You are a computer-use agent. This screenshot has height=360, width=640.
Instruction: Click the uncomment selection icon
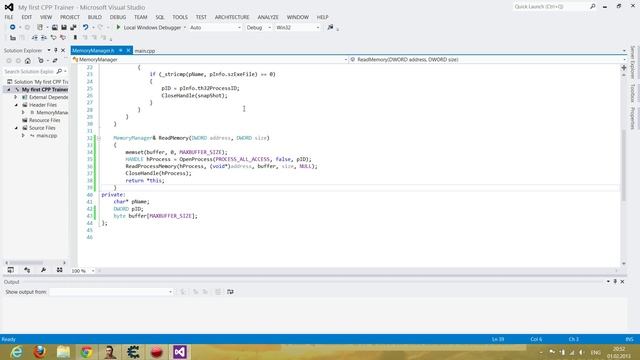pyautogui.click(x=63, y=38)
